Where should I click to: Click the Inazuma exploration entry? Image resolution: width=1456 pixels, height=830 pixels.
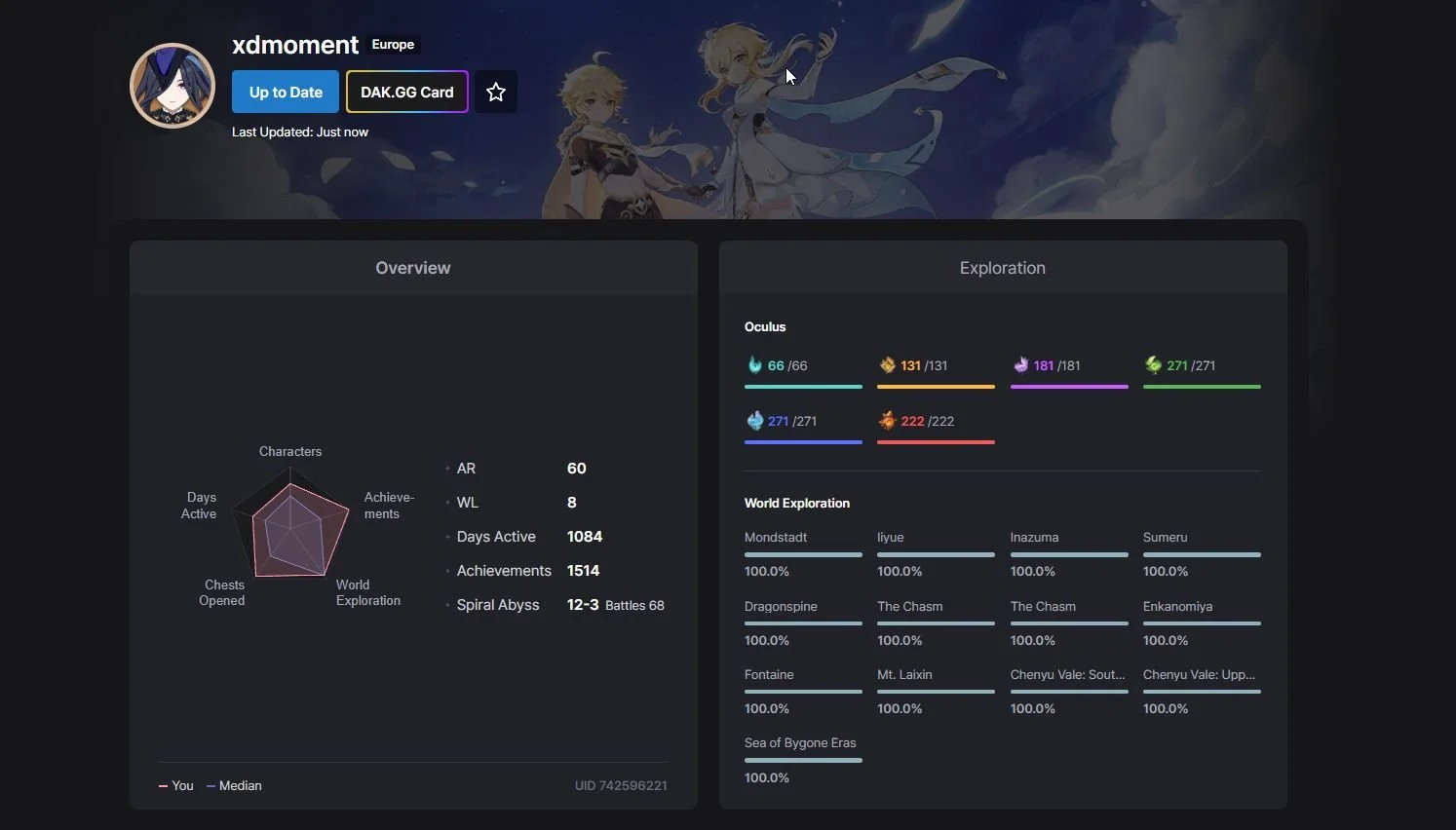(1069, 554)
